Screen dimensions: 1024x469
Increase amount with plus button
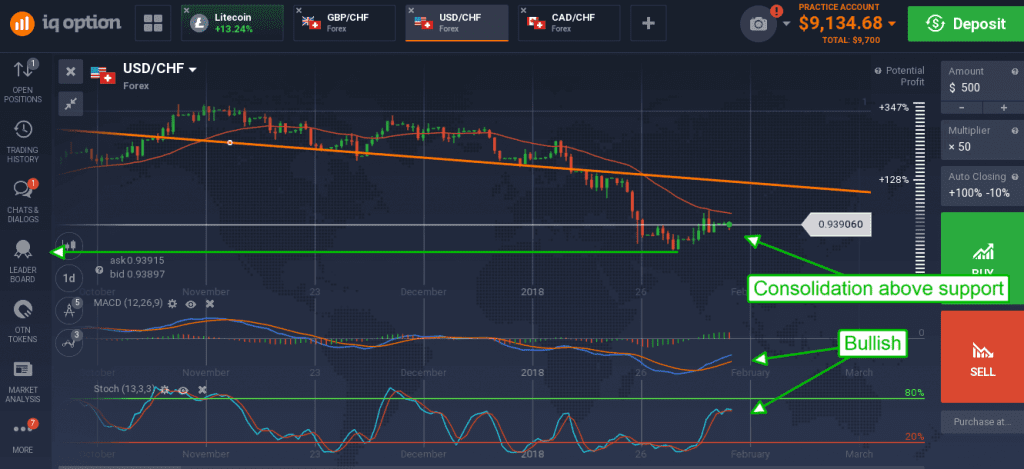click(1004, 108)
